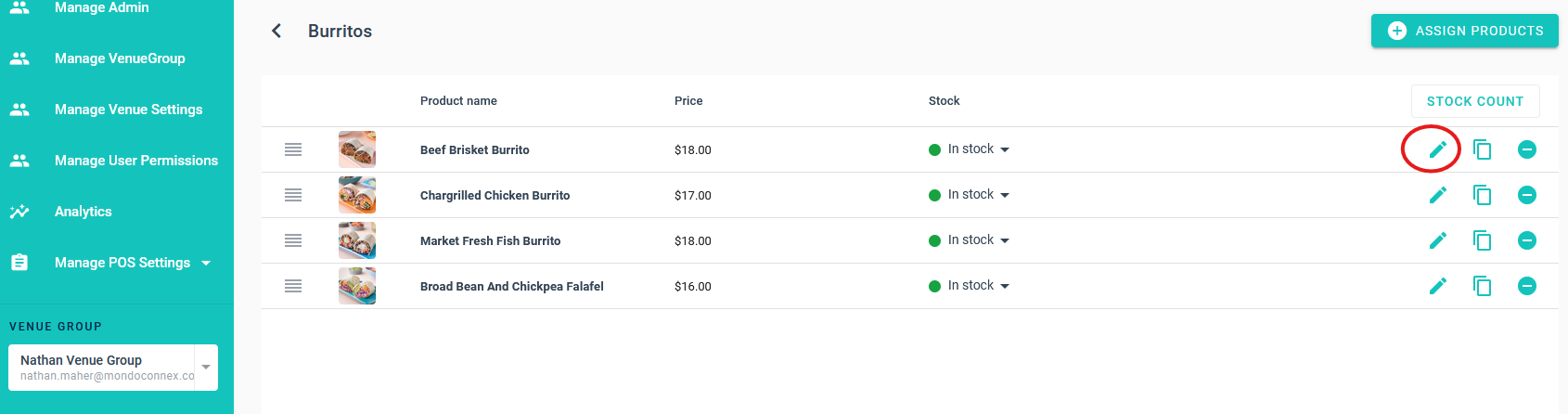Expand the Manage POS Settings submenu

(206, 263)
